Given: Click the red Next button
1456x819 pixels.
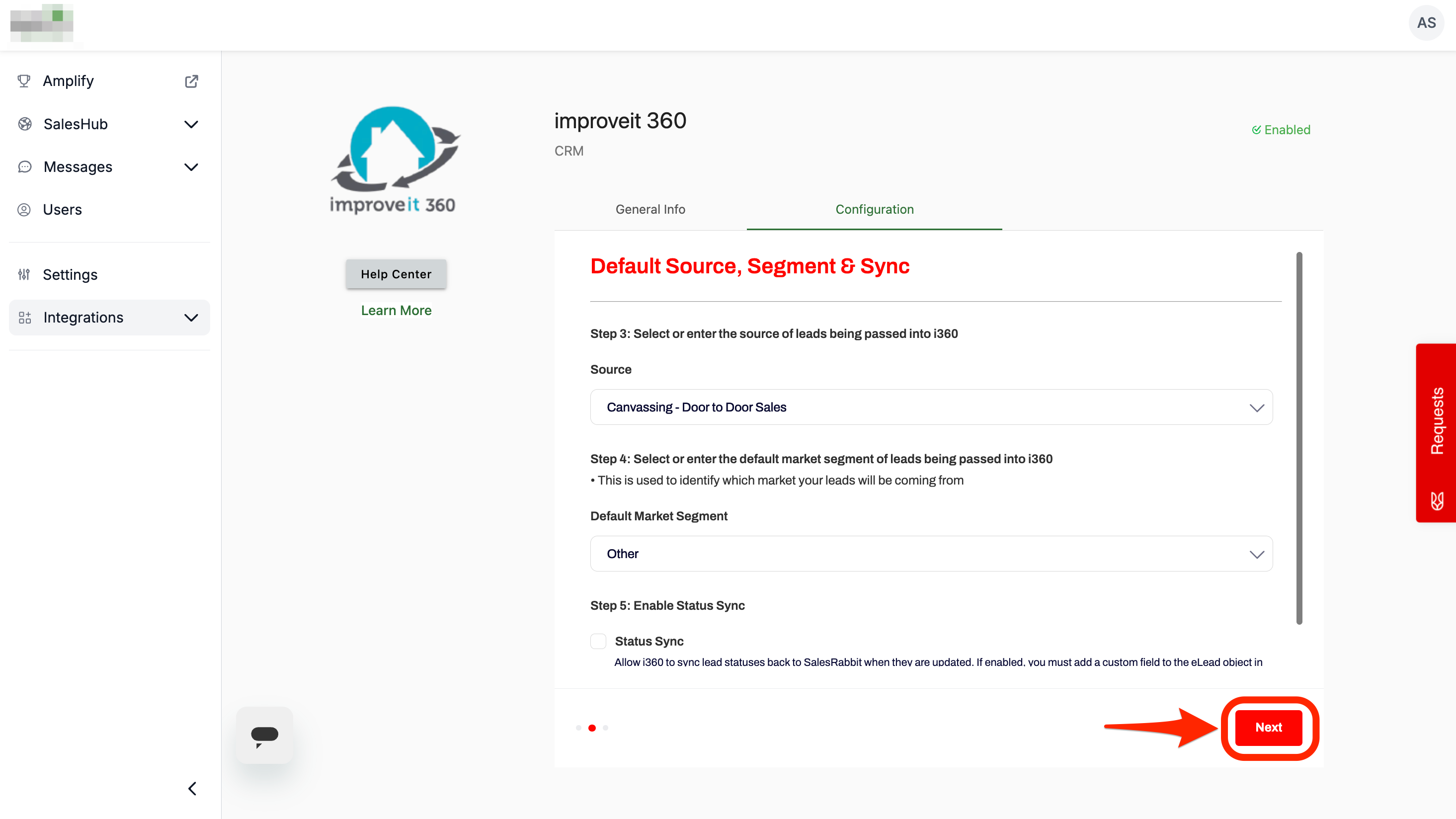Looking at the screenshot, I should [x=1268, y=728].
